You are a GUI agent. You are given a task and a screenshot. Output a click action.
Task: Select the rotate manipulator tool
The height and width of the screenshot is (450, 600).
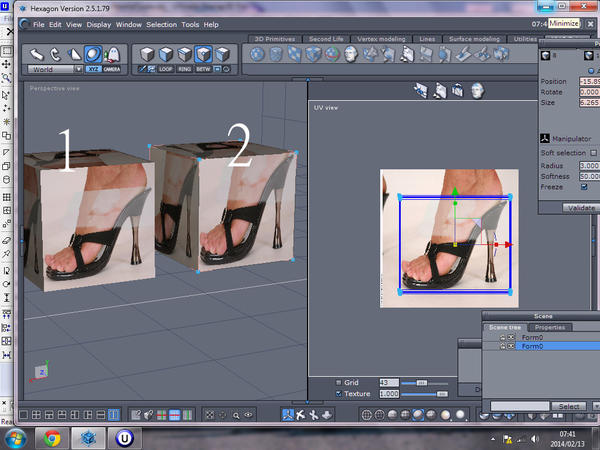[x=55, y=55]
